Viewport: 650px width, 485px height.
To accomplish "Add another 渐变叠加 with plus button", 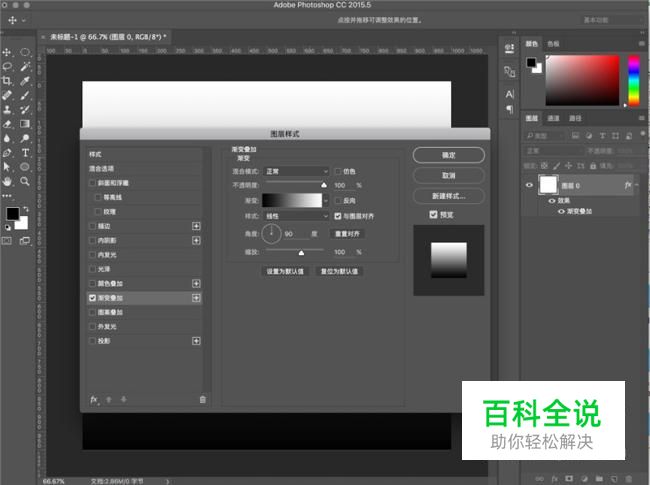I will click(196, 298).
